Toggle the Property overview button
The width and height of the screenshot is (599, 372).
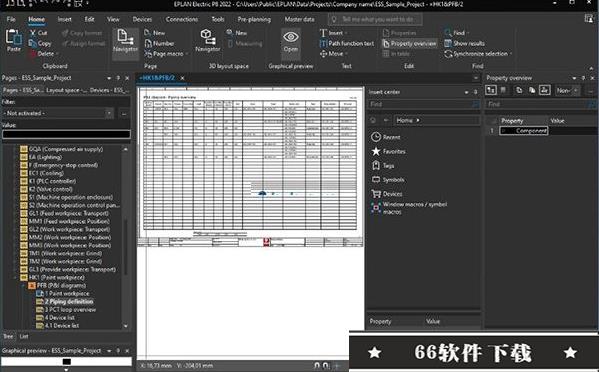pyautogui.click(x=410, y=44)
